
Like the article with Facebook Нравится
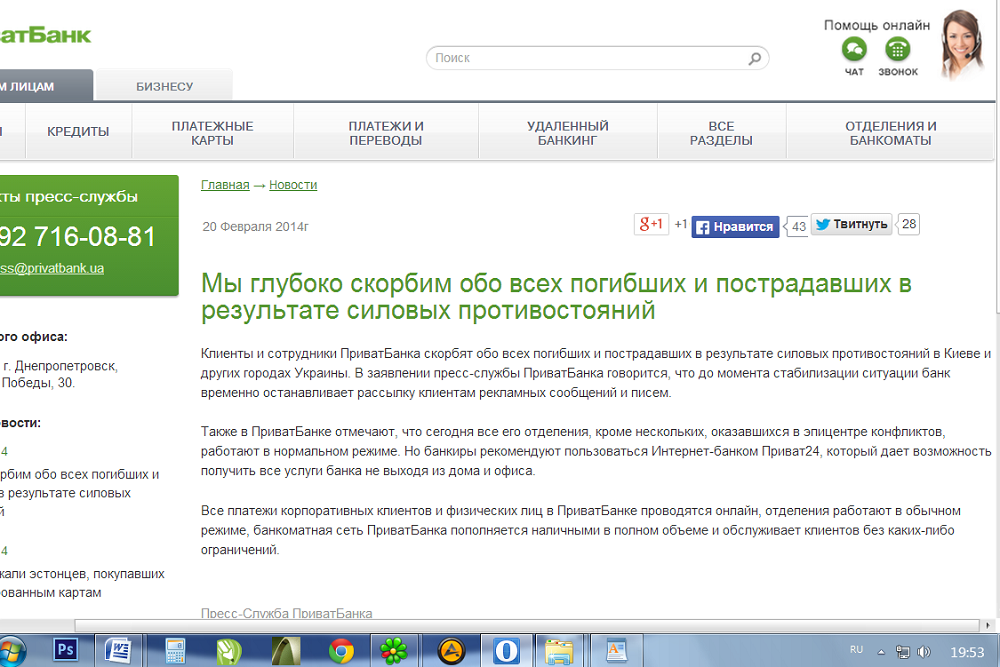735,226
